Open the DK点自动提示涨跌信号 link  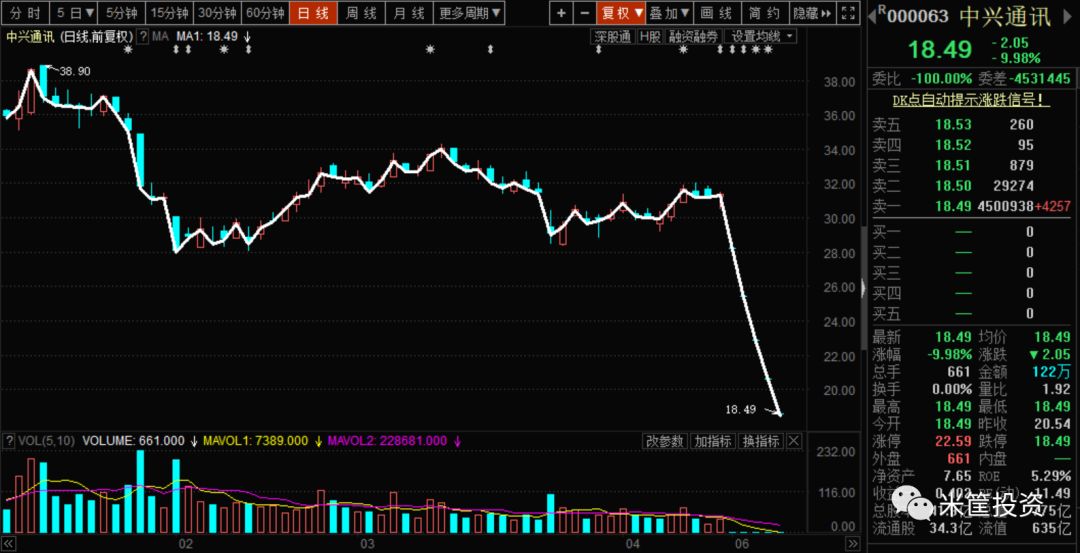pyautogui.click(x=972, y=101)
